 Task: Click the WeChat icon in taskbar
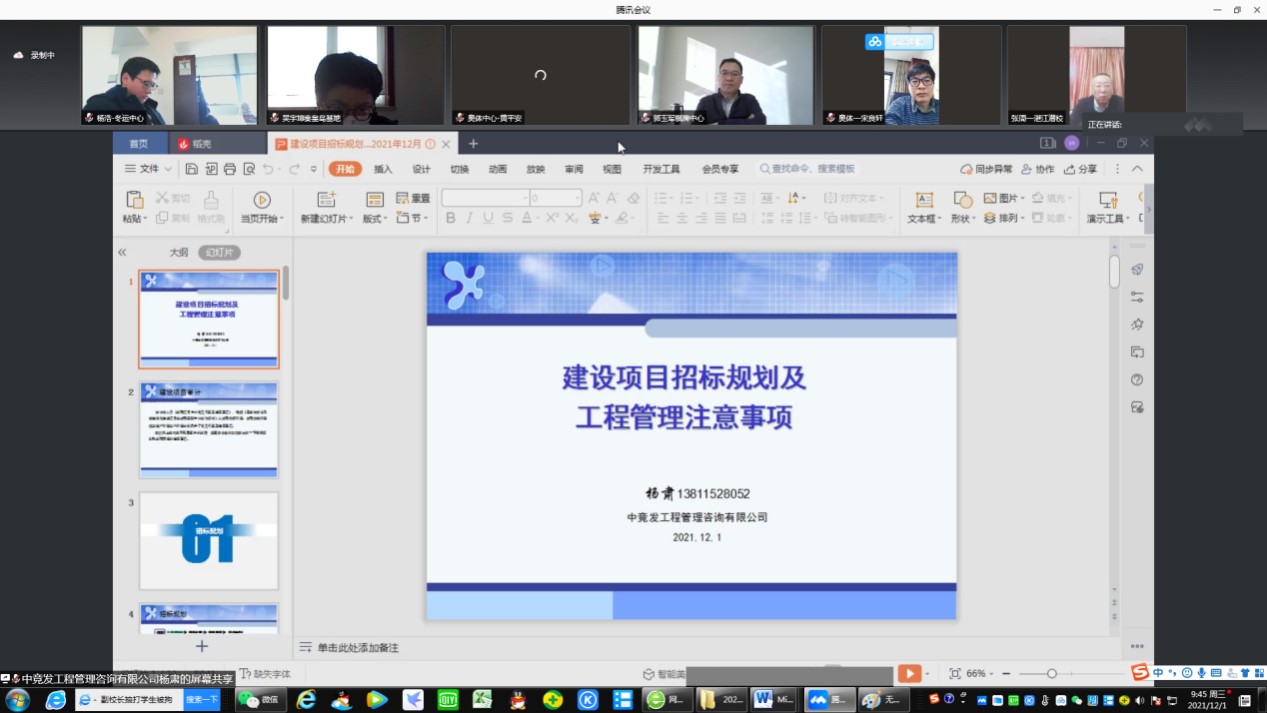point(260,700)
